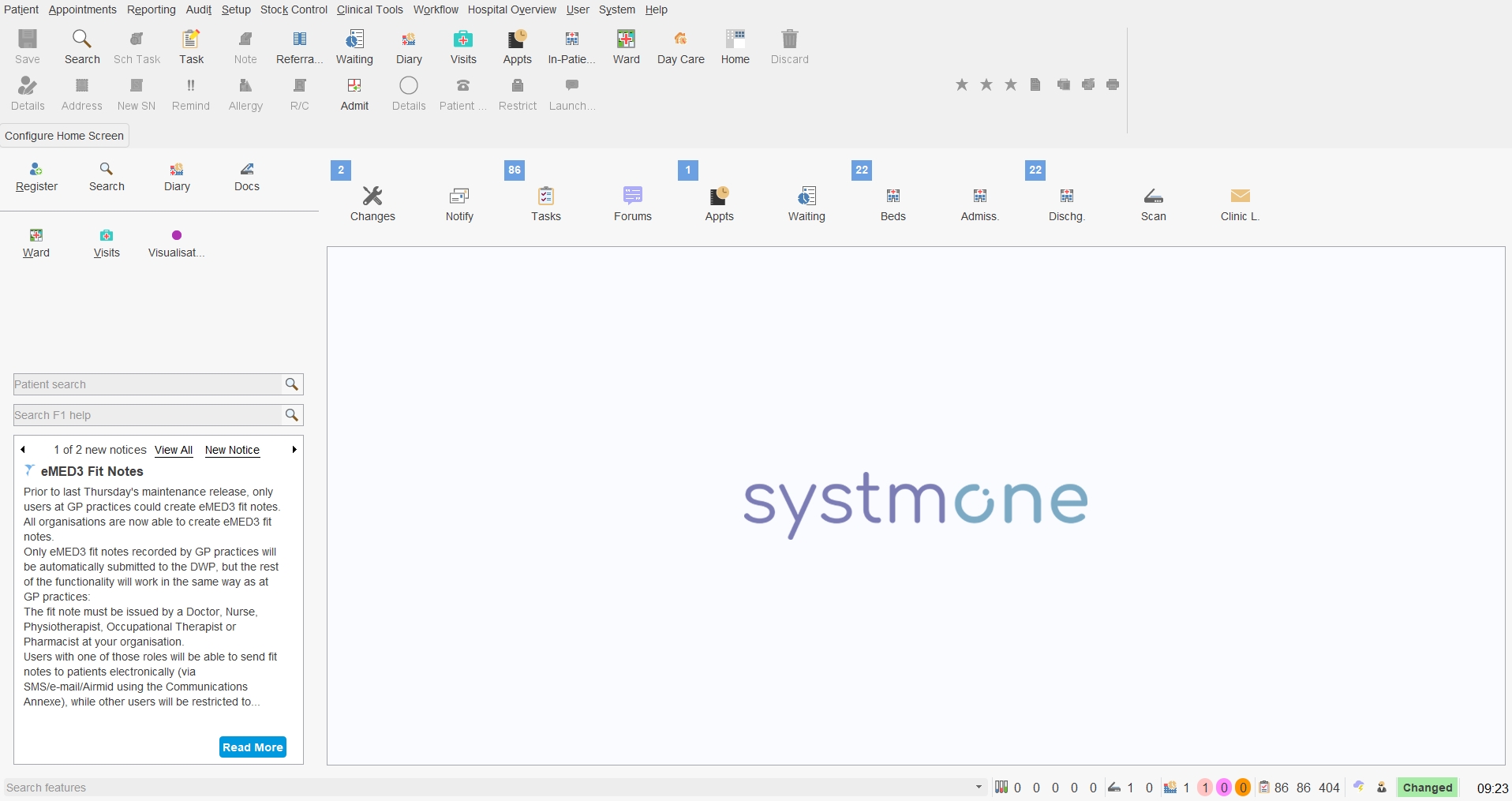Open the Reporting menu

click(152, 9)
